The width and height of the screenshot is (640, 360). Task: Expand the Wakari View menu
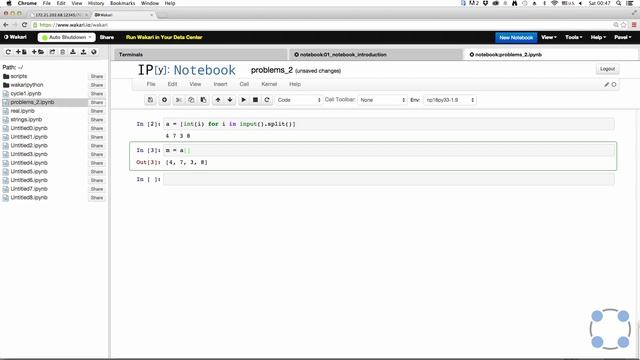coord(549,37)
